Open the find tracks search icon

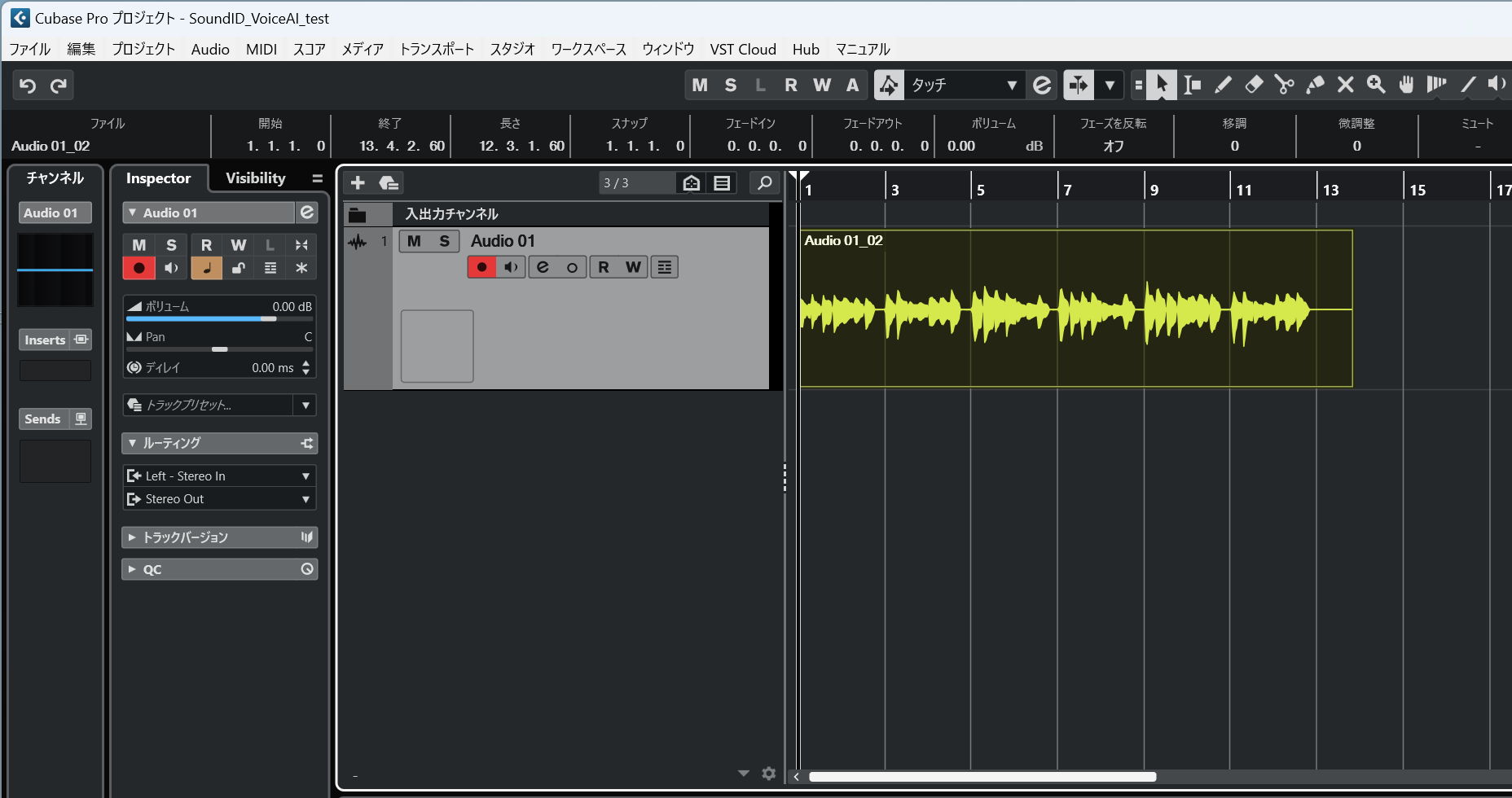coord(764,183)
